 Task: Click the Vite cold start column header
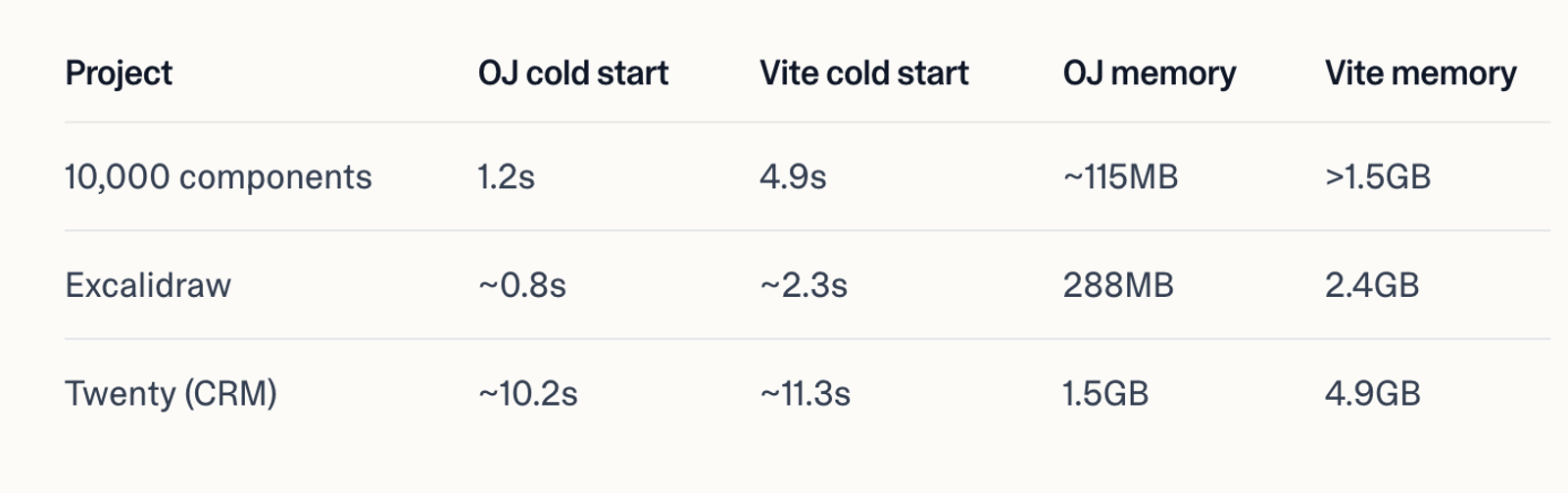tap(864, 74)
